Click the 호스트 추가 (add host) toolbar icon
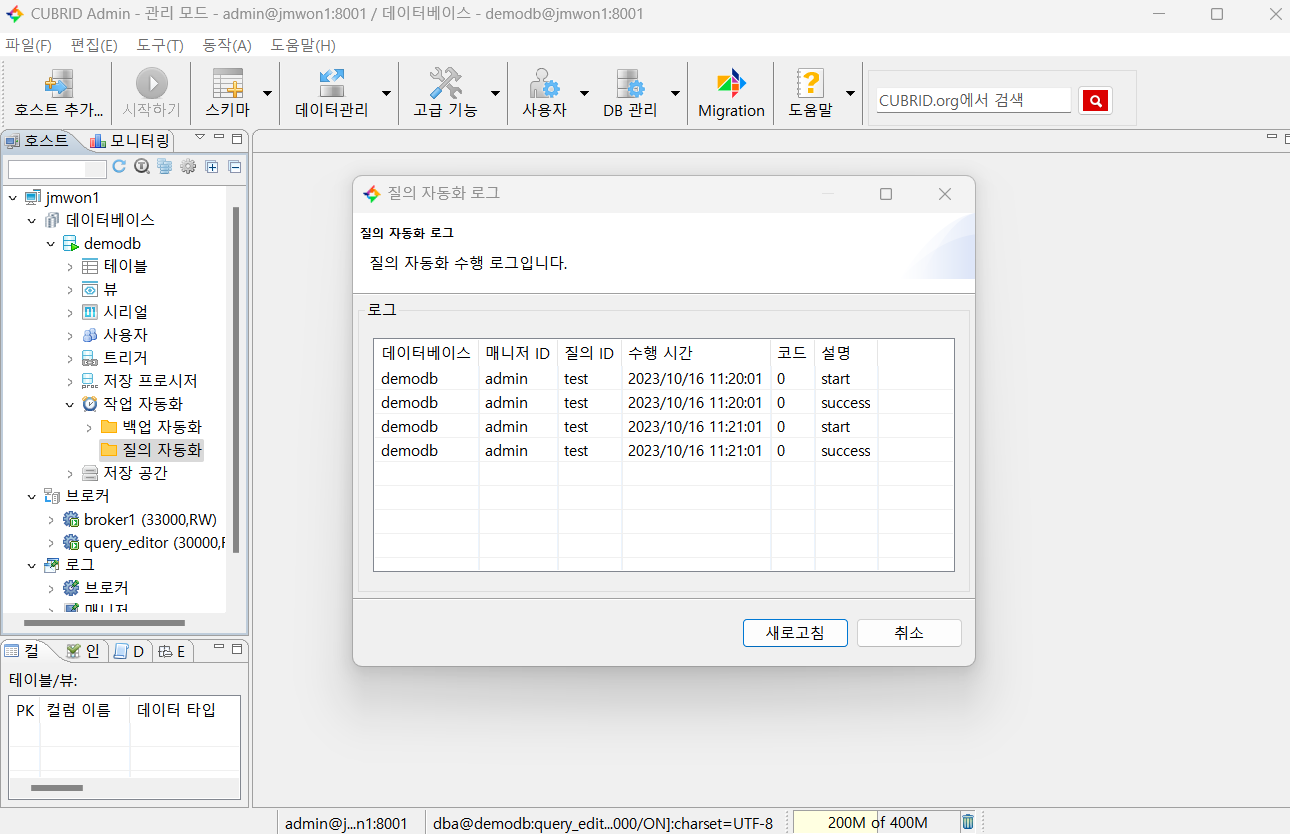 [x=58, y=84]
